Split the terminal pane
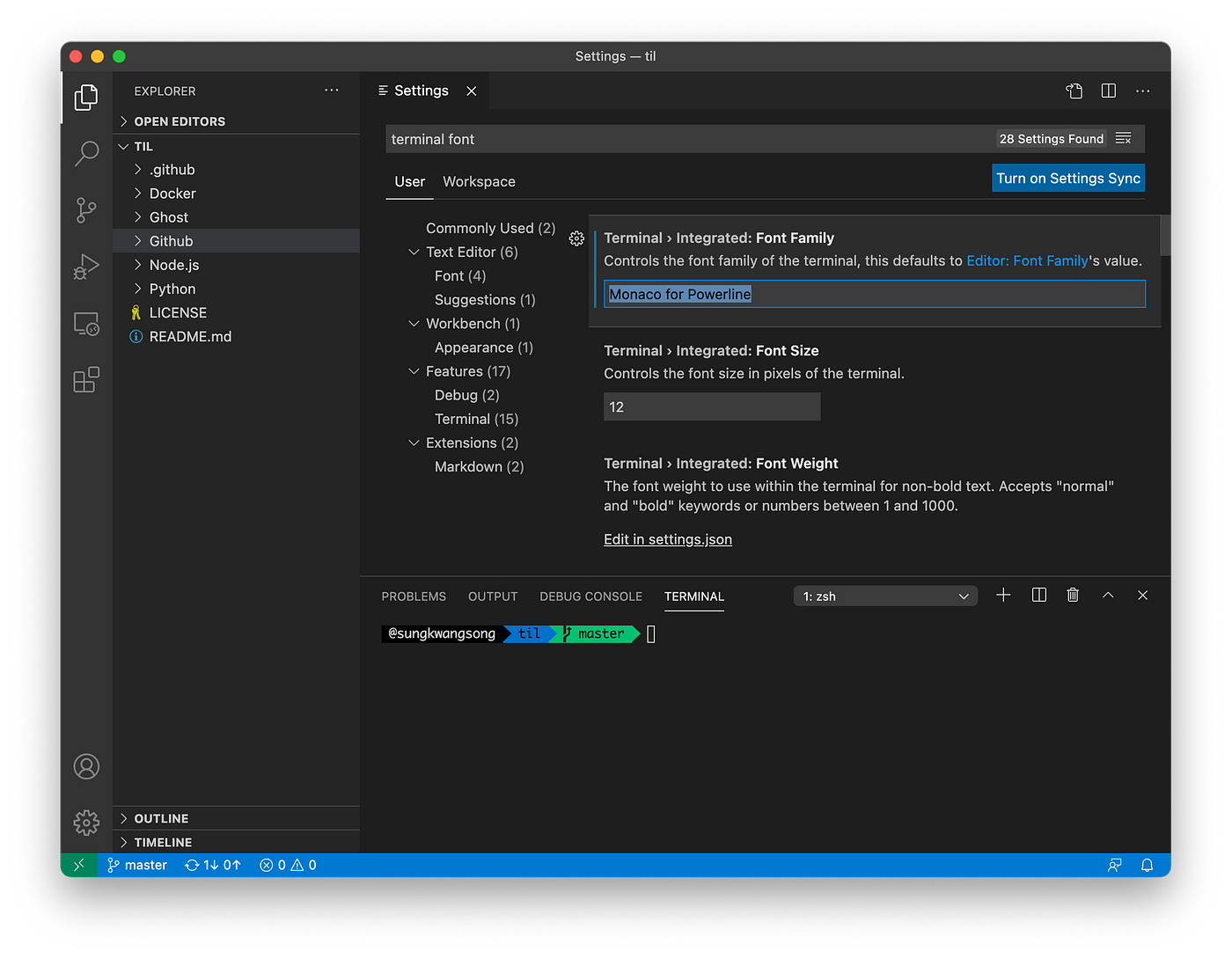The width and height of the screenshot is (1232, 958). click(x=1039, y=596)
